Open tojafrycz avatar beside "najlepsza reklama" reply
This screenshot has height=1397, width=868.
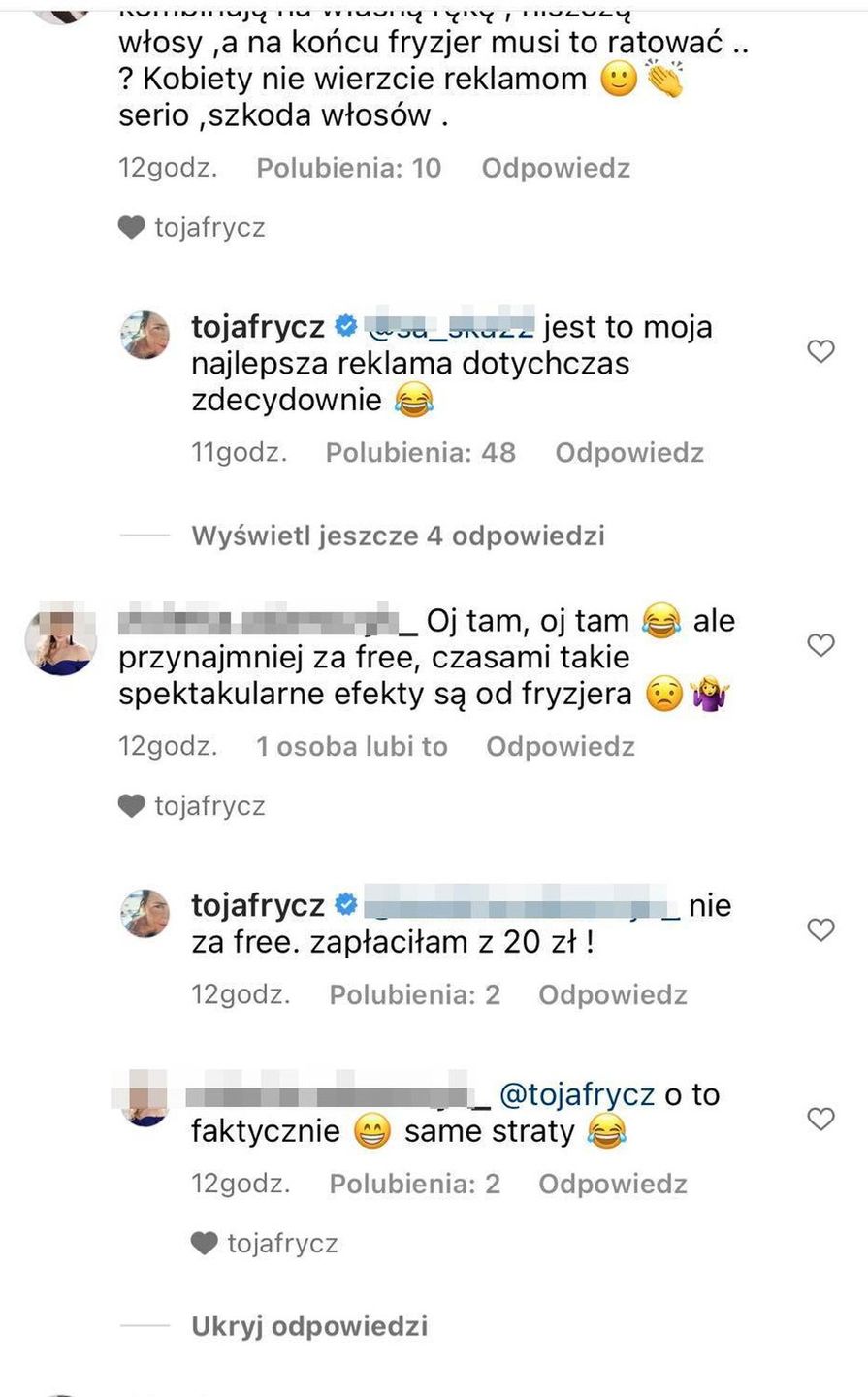click(145, 335)
